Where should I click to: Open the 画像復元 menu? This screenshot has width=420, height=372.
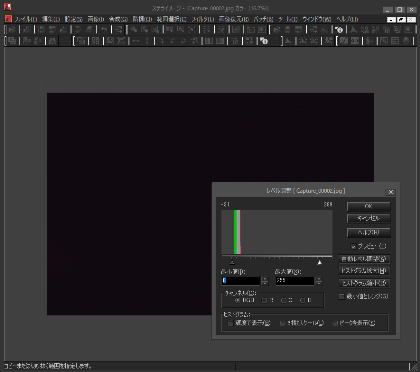234,19
